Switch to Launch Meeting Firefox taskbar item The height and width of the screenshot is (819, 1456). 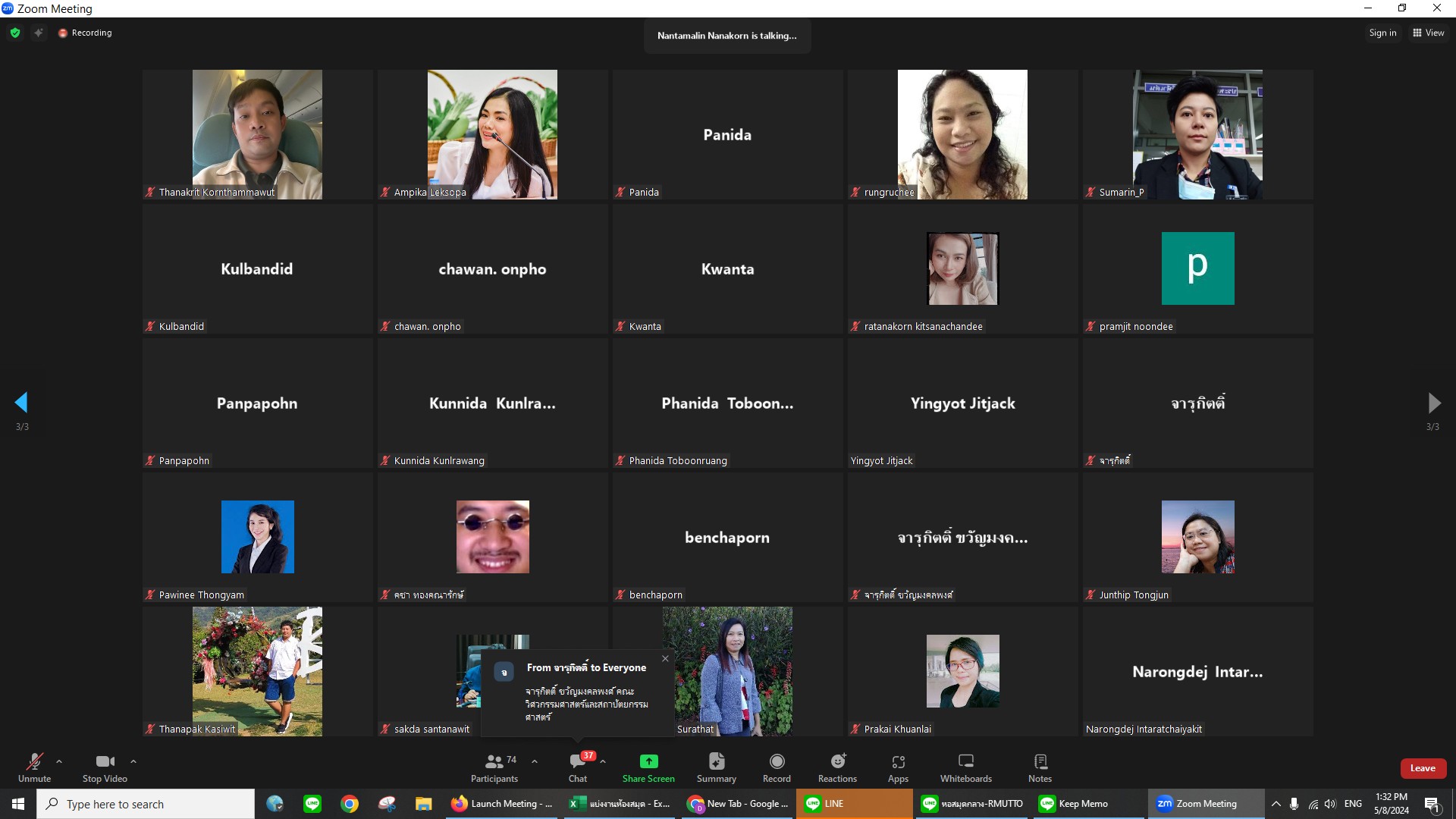point(503,804)
